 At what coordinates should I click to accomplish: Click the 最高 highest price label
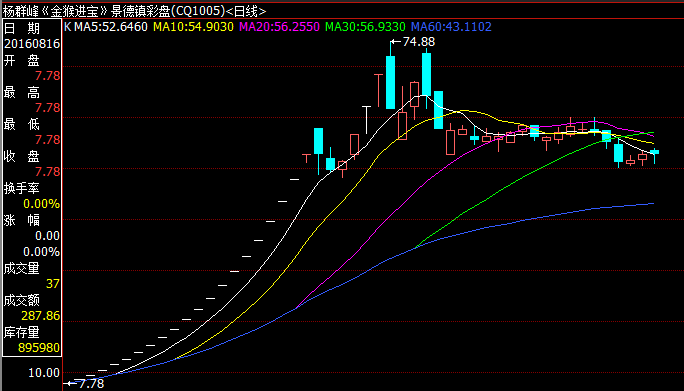tap(22, 92)
